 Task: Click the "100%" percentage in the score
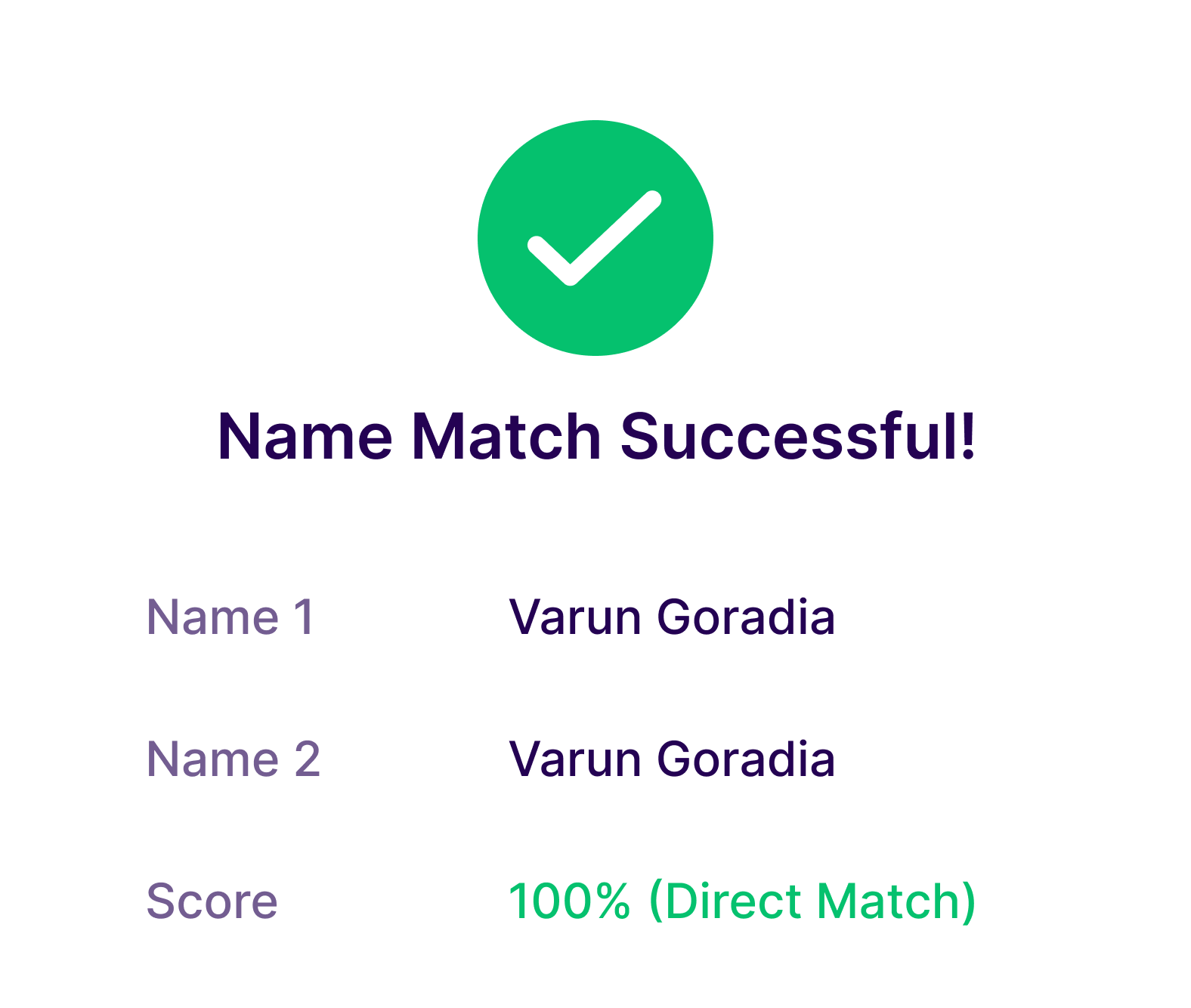(x=569, y=901)
